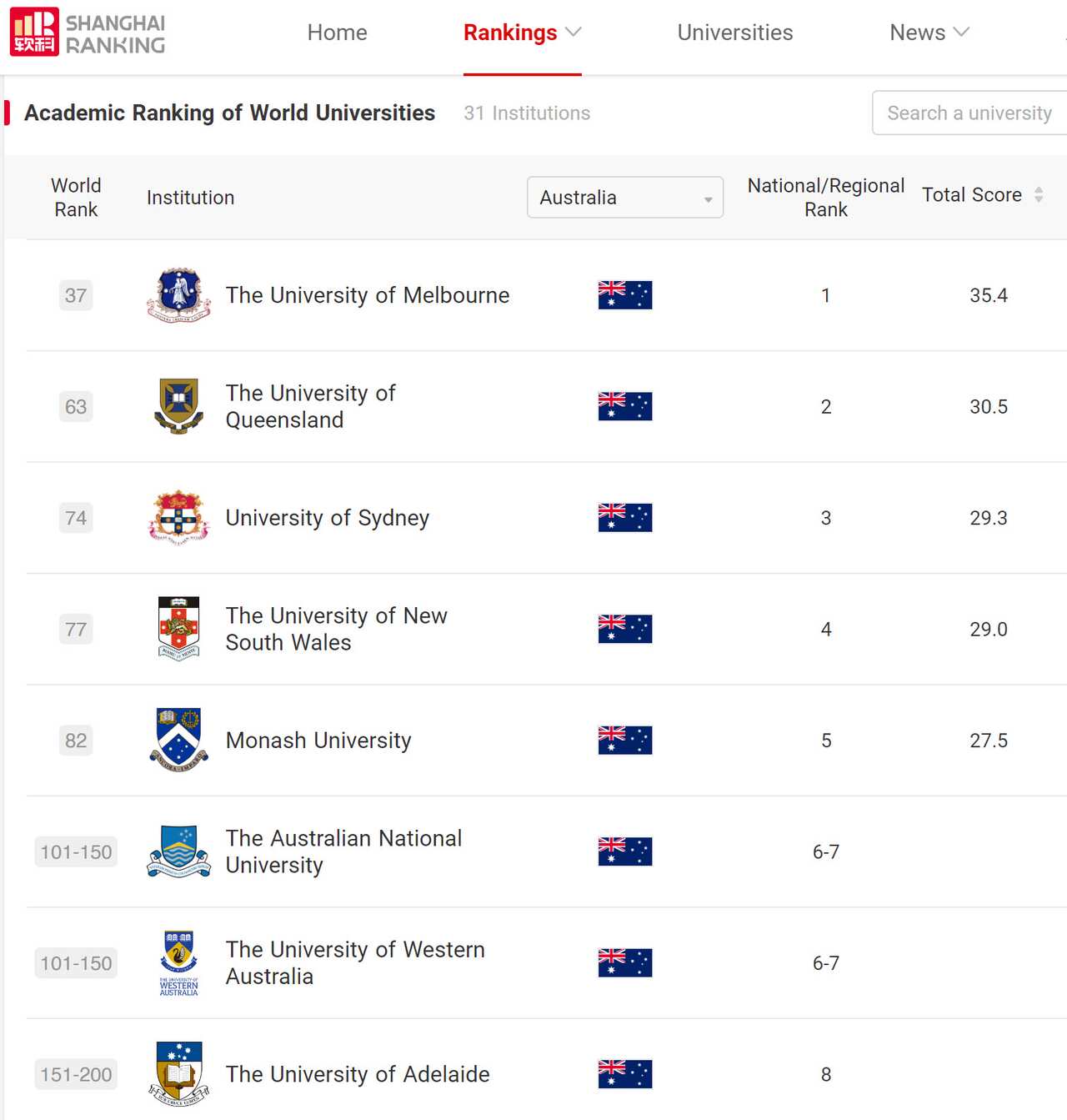Open the Australia country dropdown
Image resolution: width=1067 pixels, height=1120 pixels.
pyautogui.click(x=624, y=198)
